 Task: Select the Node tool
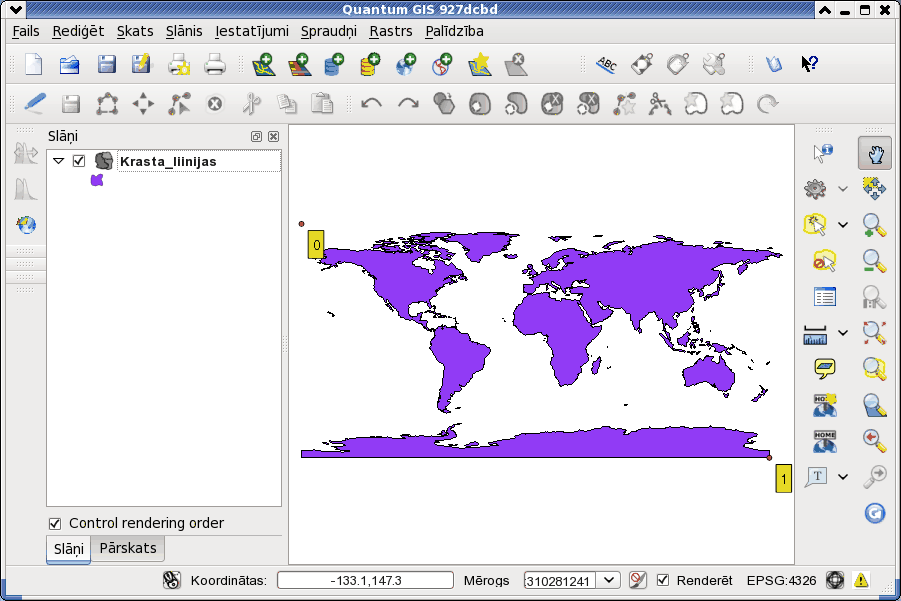coord(179,104)
